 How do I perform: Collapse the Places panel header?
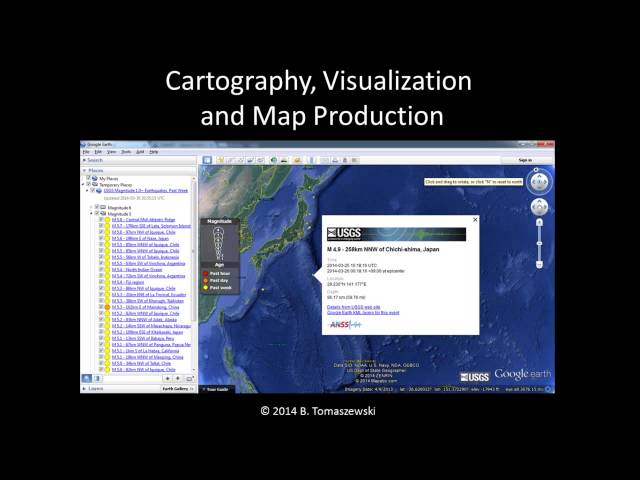[138, 170]
